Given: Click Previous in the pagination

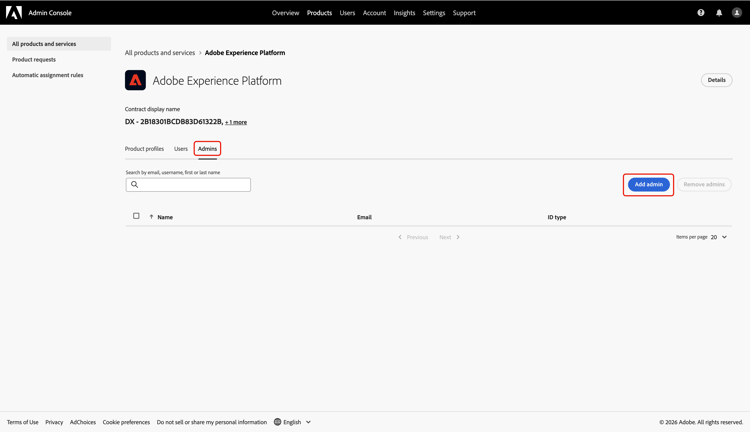Looking at the screenshot, I should tap(417, 237).
